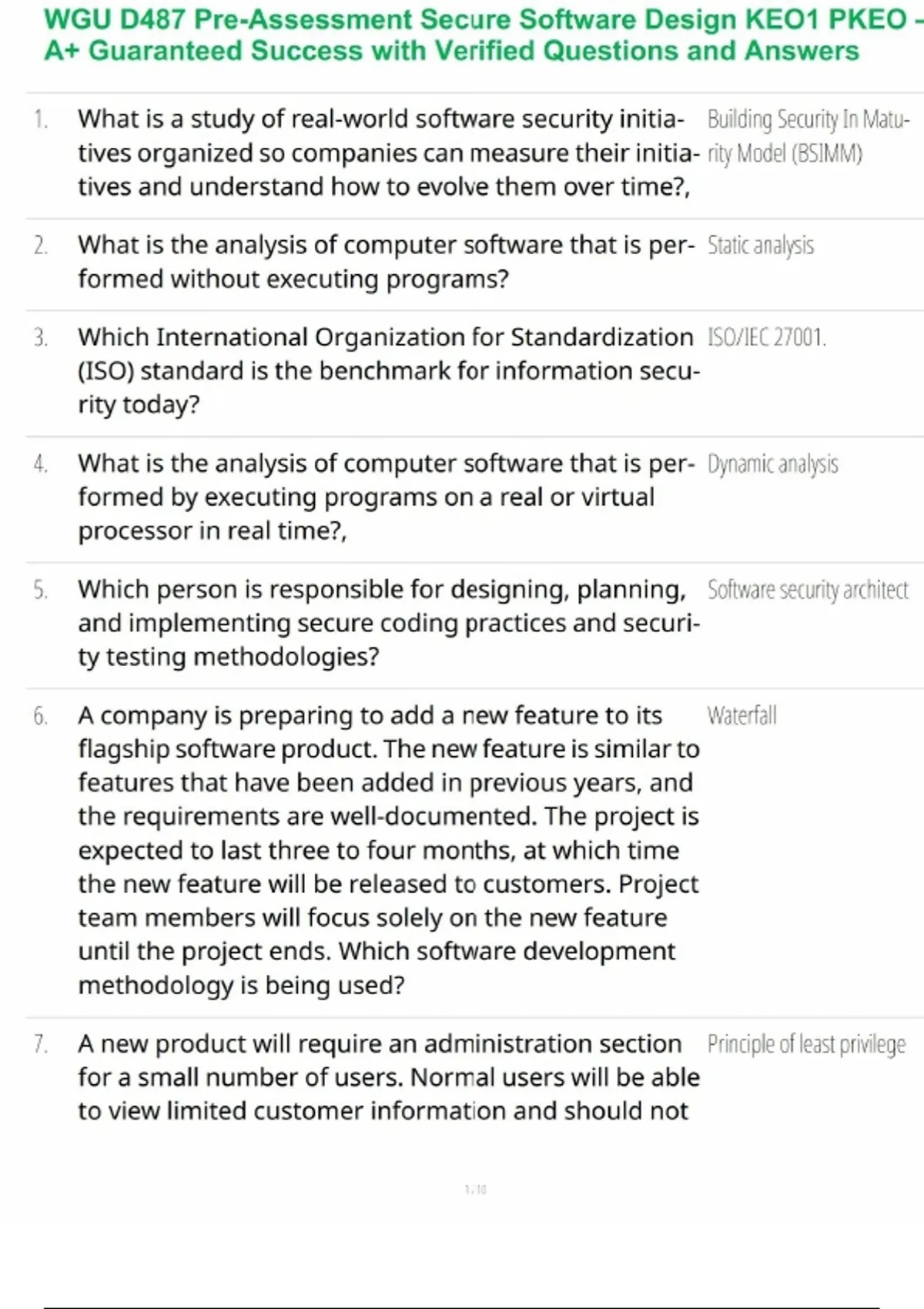
Task: Click question 5 about secure coding practices responsibility
Action: (385, 623)
